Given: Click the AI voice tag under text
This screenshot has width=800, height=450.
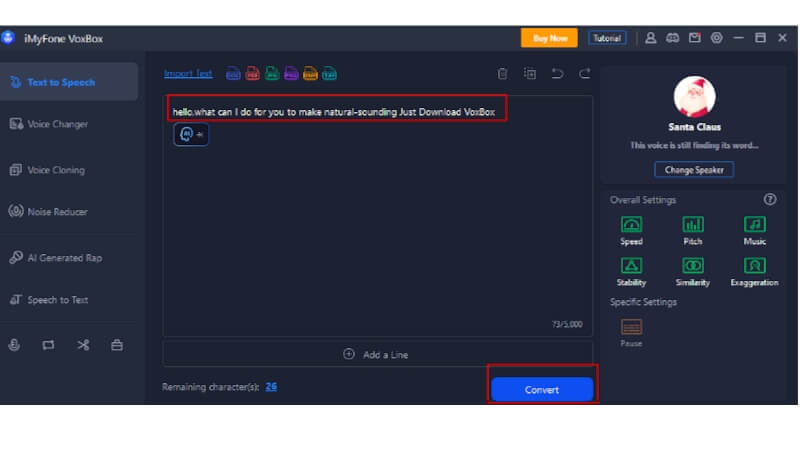Looking at the screenshot, I should click(x=191, y=134).
